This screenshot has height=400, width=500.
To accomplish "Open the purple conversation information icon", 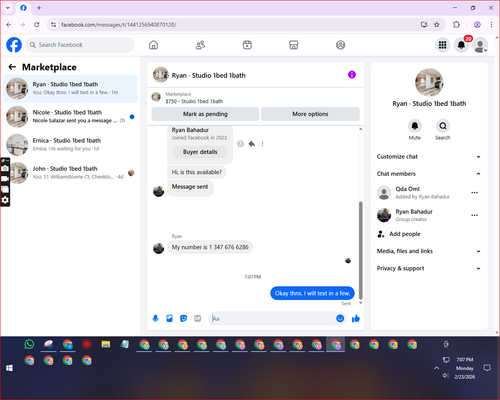I will (x=352, y=75).
